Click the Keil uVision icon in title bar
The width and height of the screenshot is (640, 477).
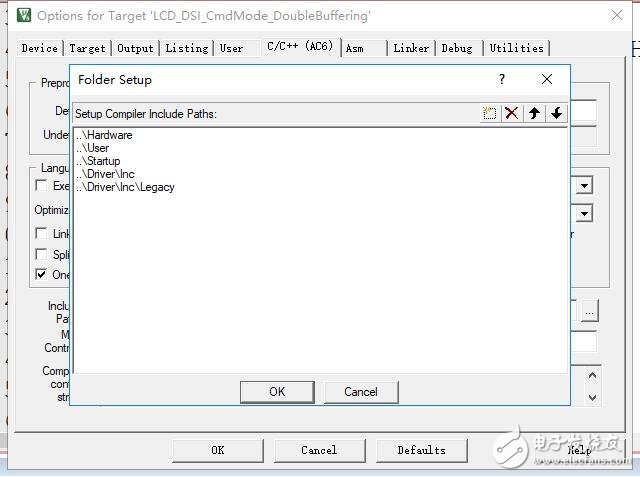pos(24,15)
